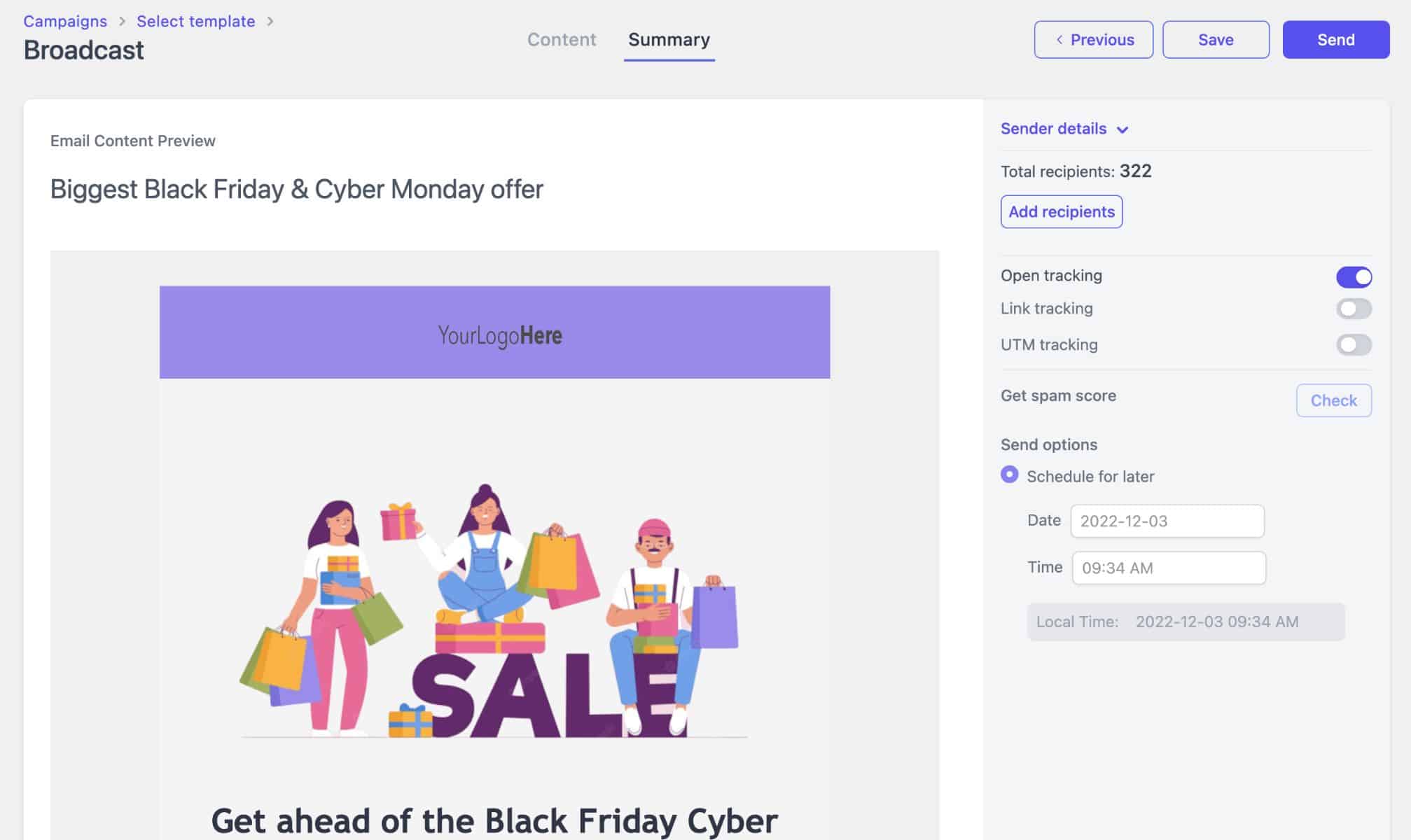Click the Save campaign button
Viewport: 1411px width, 840px height.
click(x=1215, y=39)
